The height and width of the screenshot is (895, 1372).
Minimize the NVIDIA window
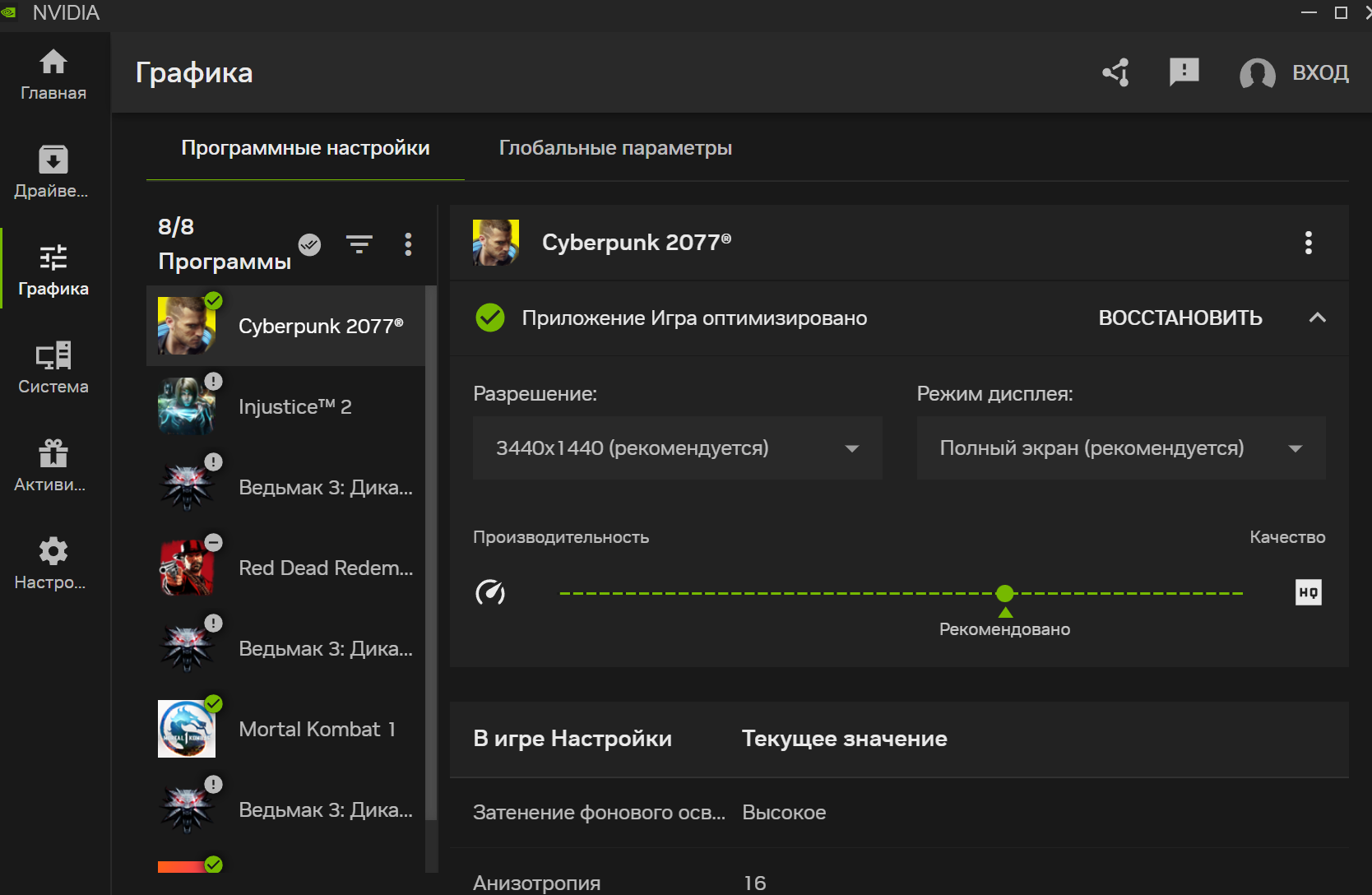coord(1309,12)
